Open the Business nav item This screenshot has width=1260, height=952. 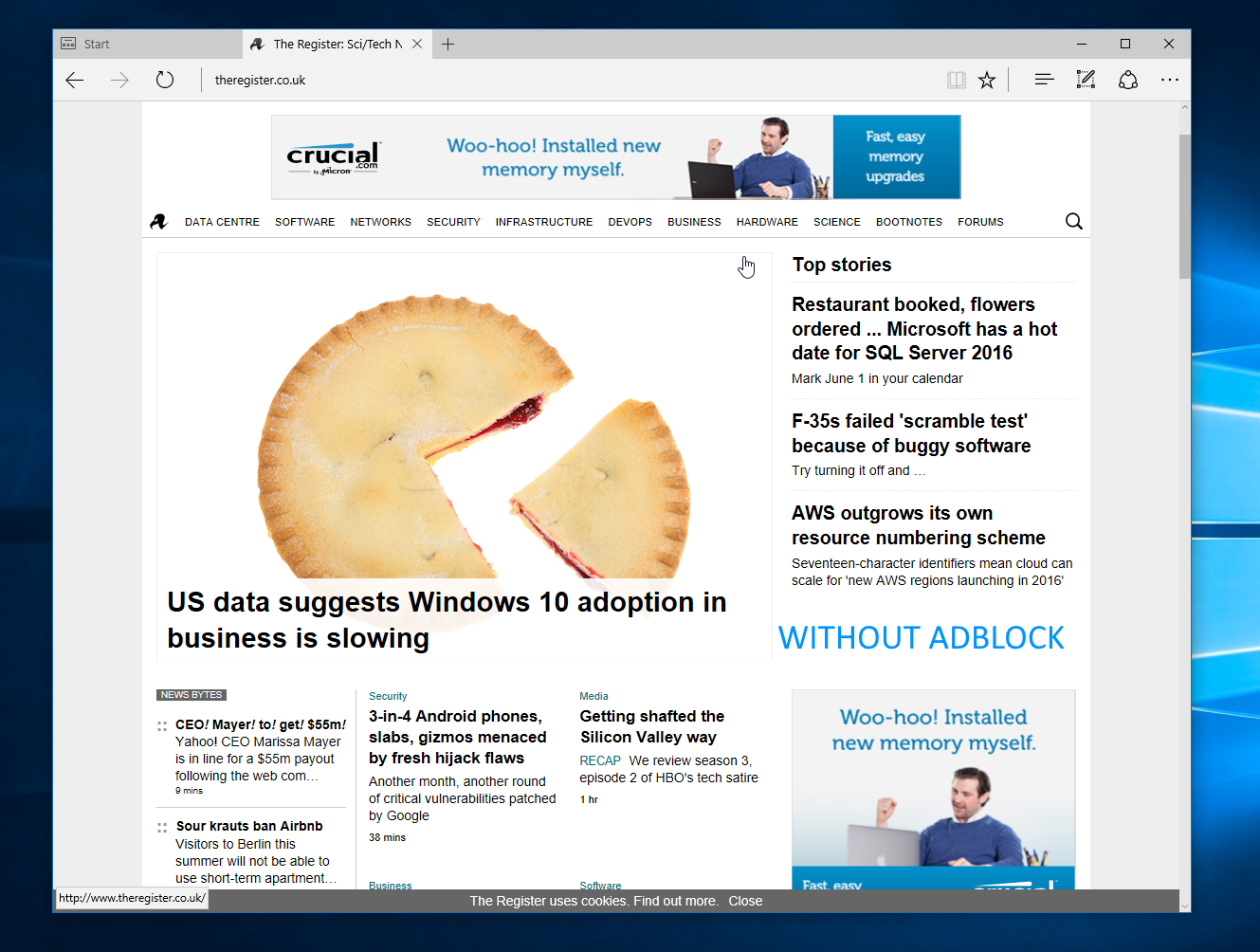click(x=694, y=222)
